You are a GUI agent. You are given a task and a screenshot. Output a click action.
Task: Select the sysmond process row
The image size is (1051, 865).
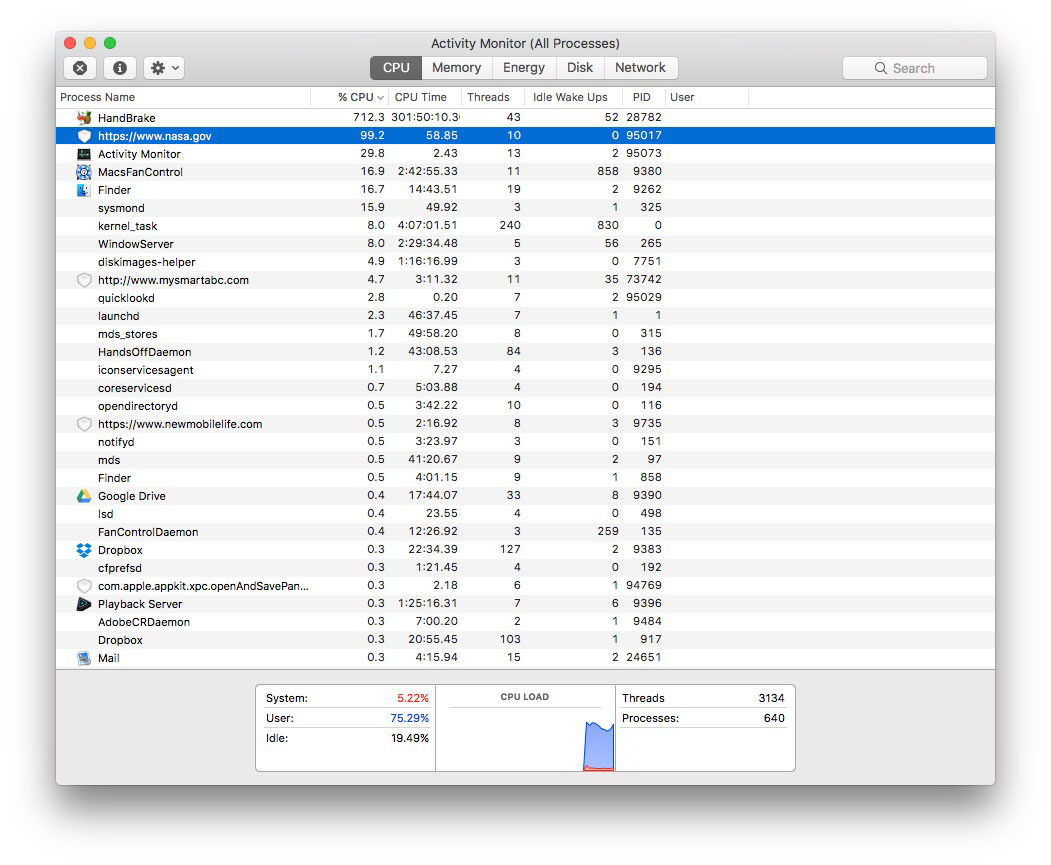pos(525,208)
